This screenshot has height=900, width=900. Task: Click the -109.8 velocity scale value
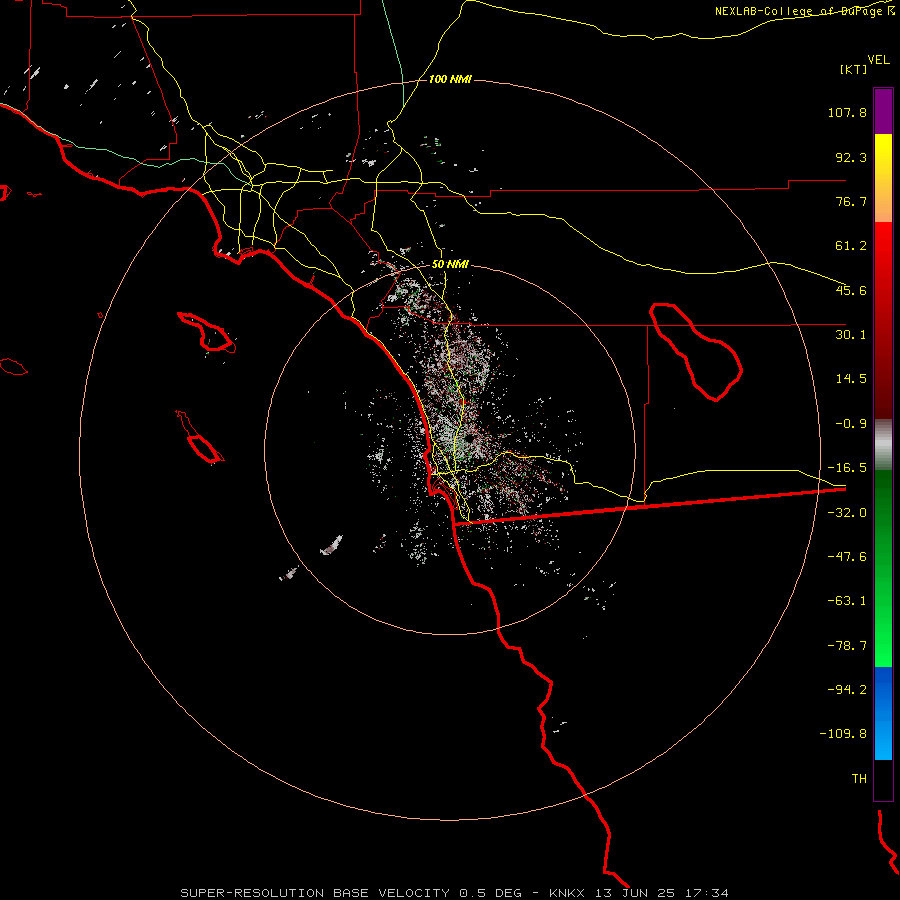(x=844, y=734)
